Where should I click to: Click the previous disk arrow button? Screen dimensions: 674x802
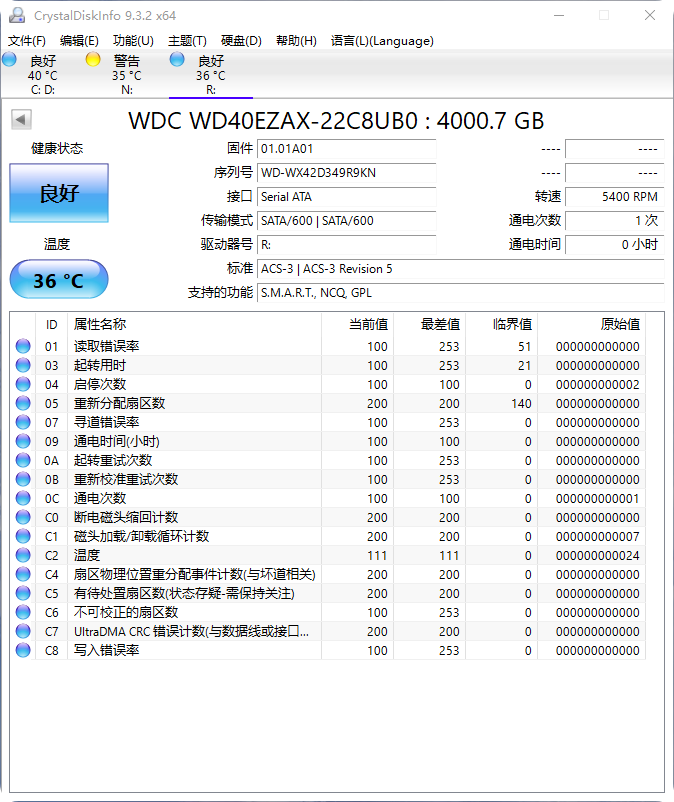(x=21, y=120)
